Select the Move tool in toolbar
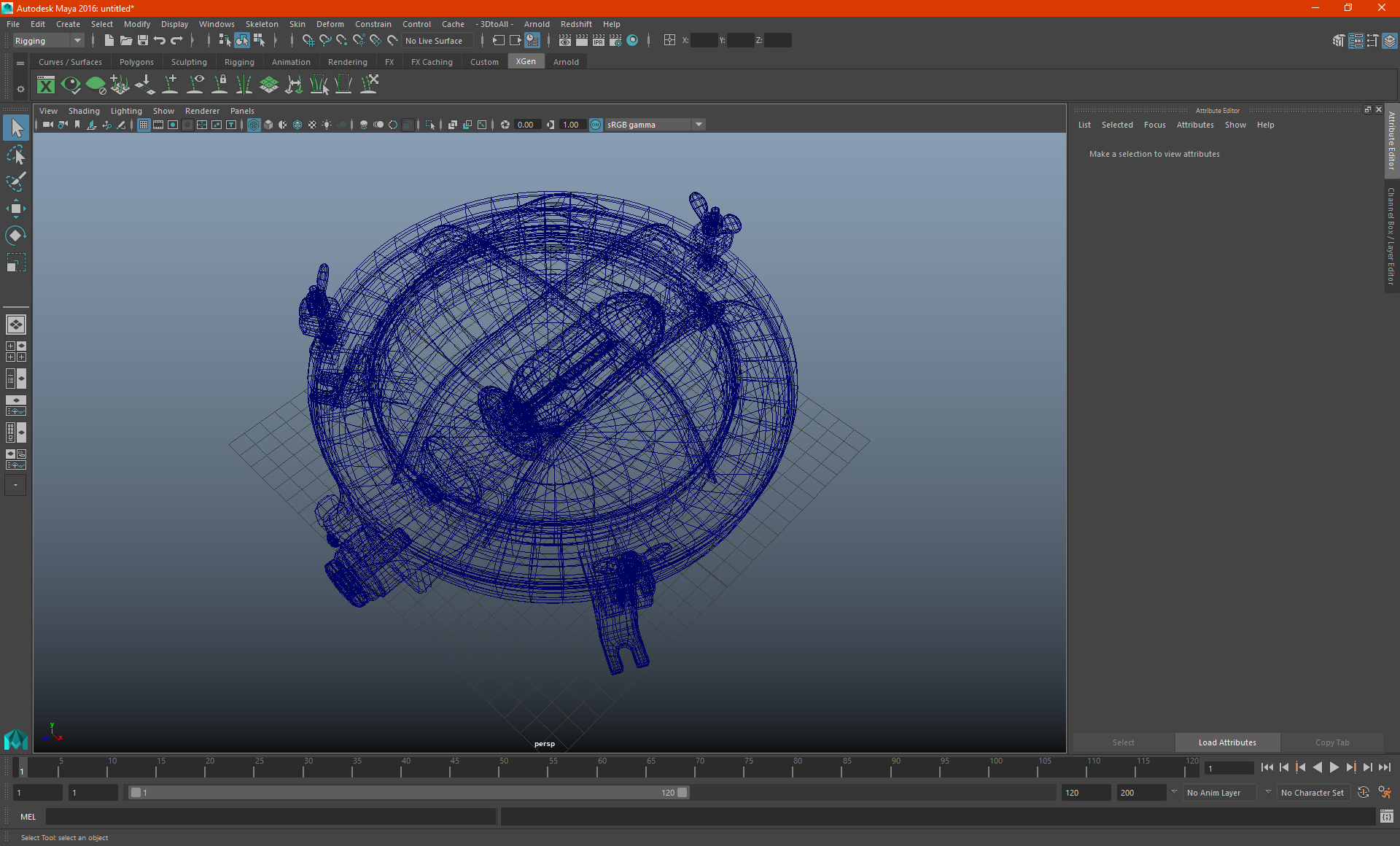 click(16, 208)
